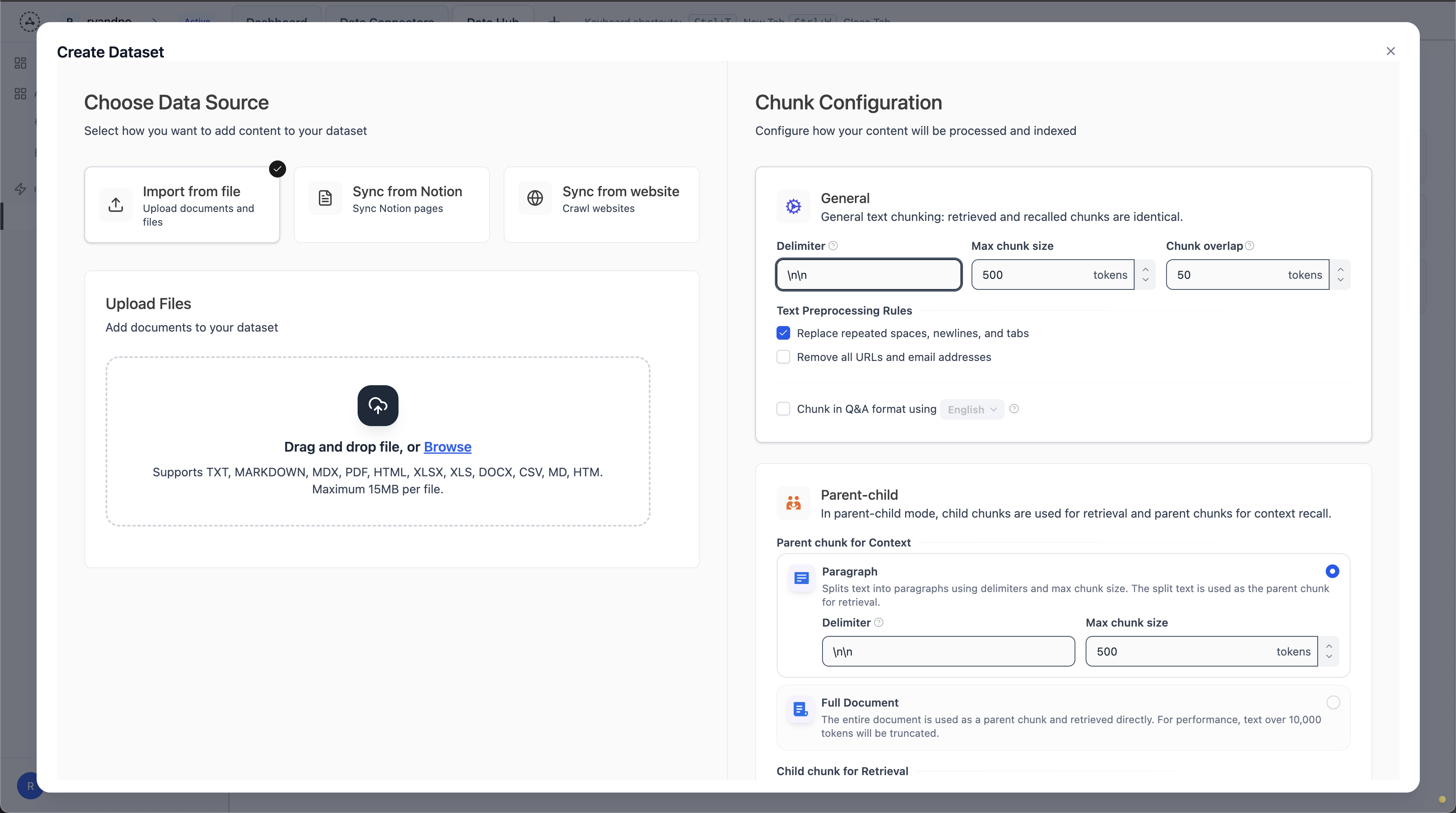Screen dimensions: 1456x813
Task: Click the user avatar R at bottom left
Action: coord(30,785)
